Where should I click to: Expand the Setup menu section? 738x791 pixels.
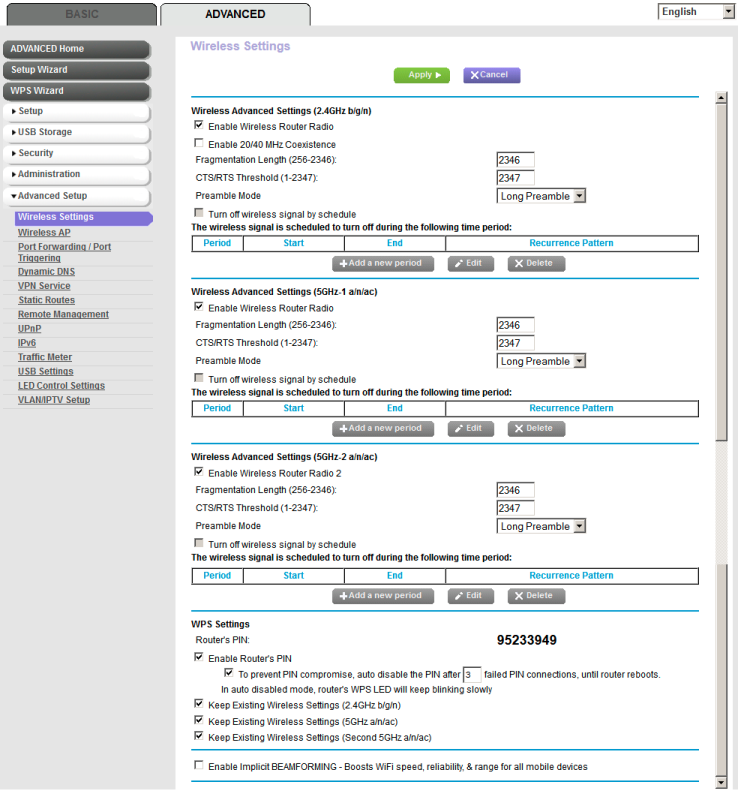[76, 111]
